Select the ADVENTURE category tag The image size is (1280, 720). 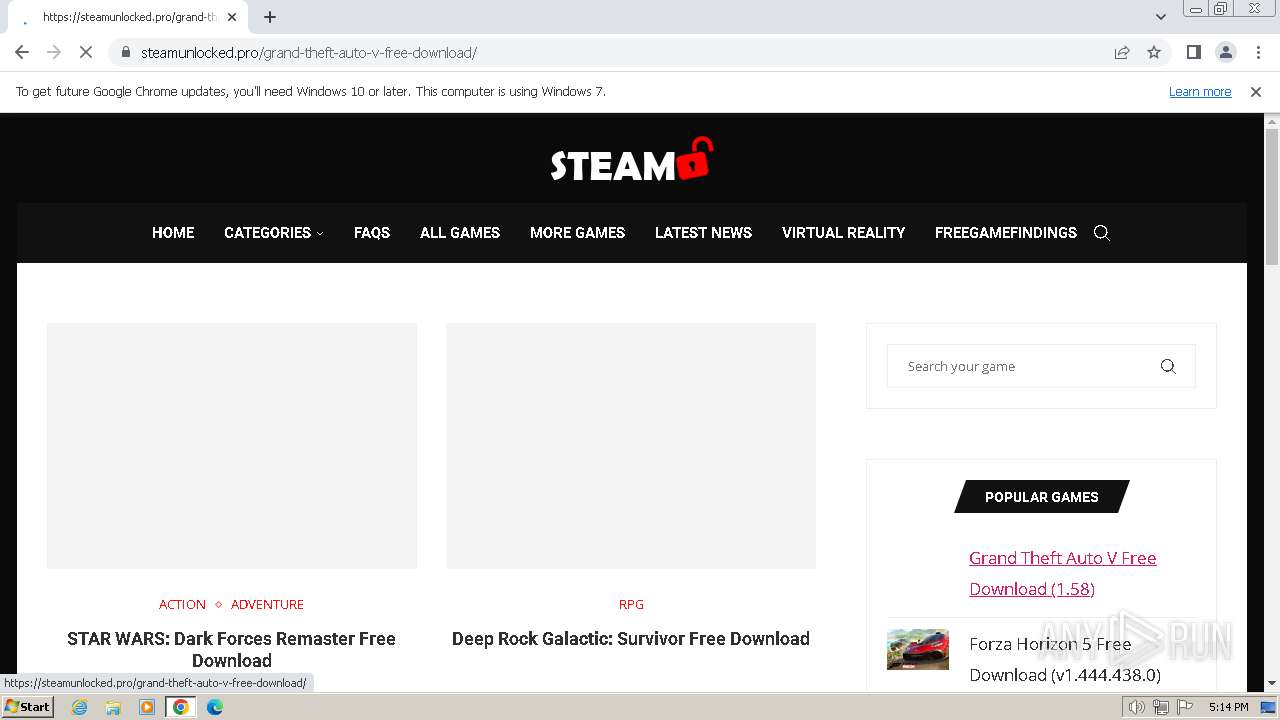point(267,604)
